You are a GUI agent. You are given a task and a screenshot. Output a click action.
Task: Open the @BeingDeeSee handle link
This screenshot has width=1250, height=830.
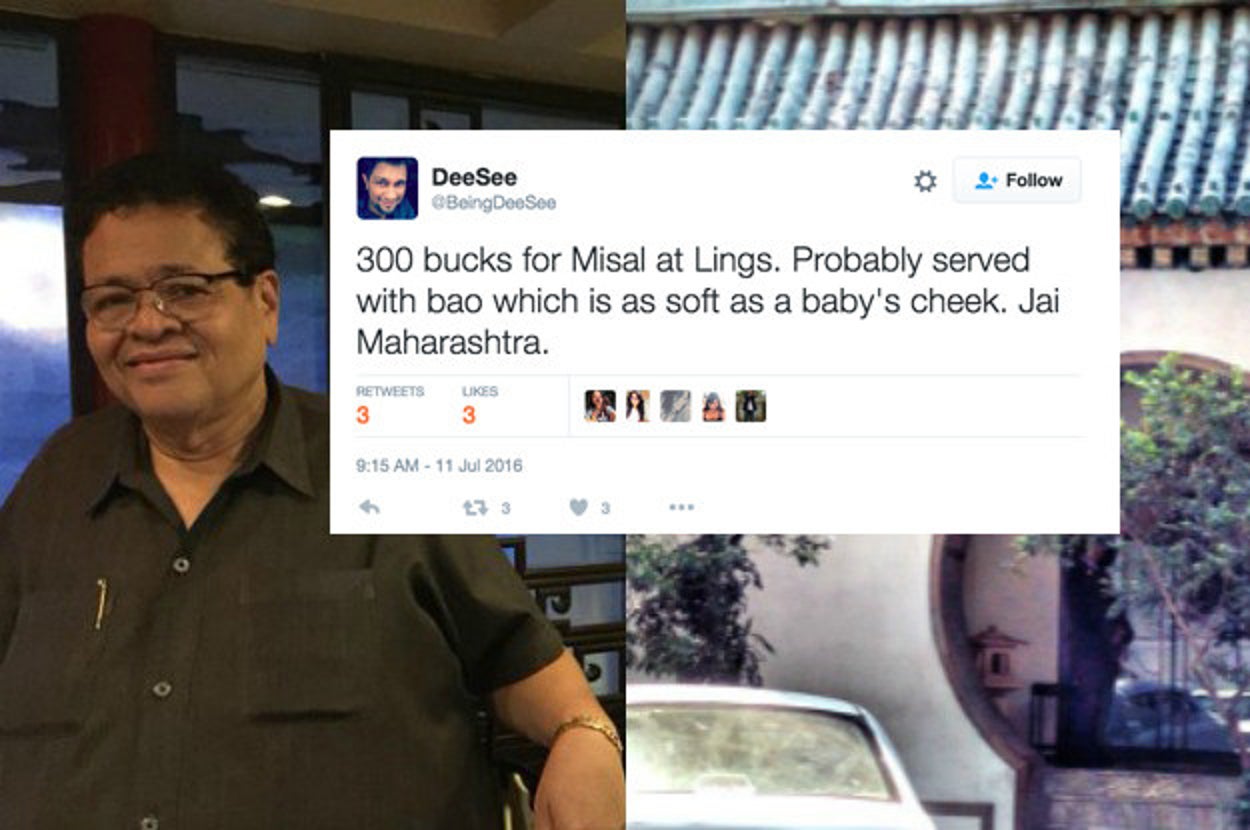coord(493,203)
